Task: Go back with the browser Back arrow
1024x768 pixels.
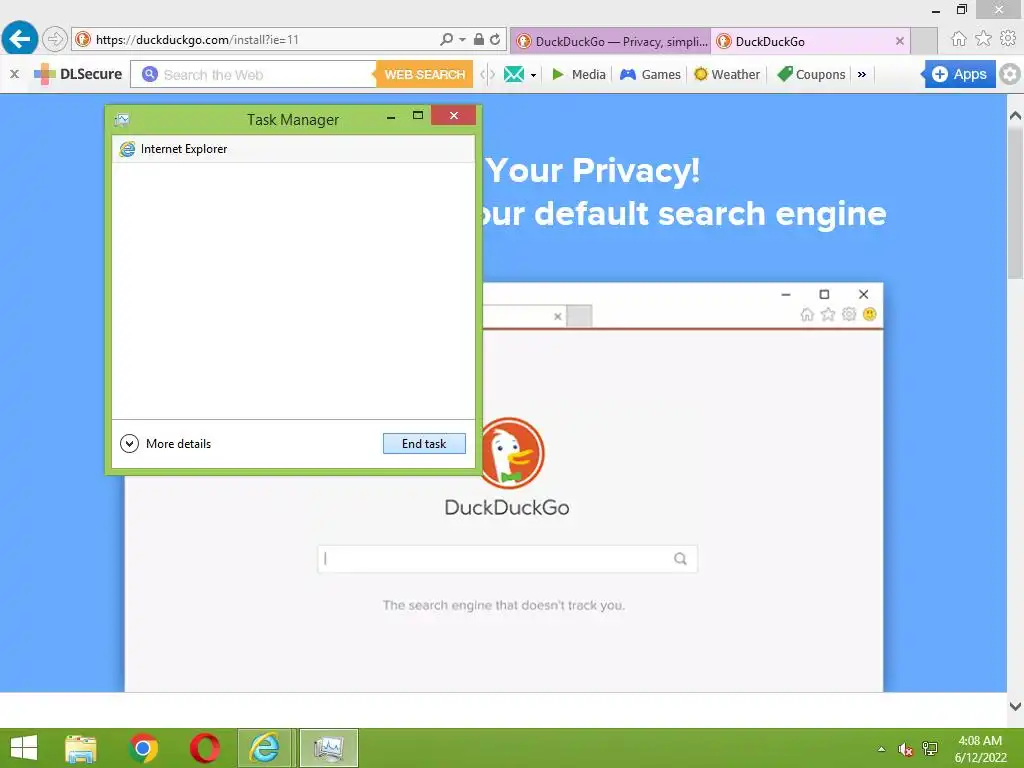Action: [x=20, y=39]
